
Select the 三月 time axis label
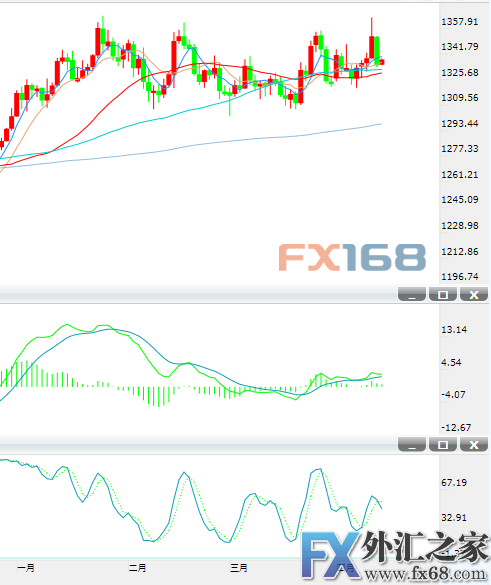pyautogui.click(x=239, y=568)
